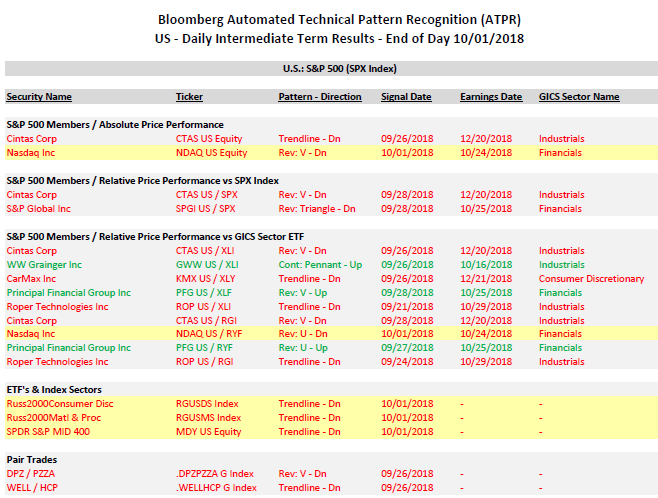This screenshot has width=658, height=498.
Task: Click the 12/21/2018 earnings date cell
Action: (486, 279)
